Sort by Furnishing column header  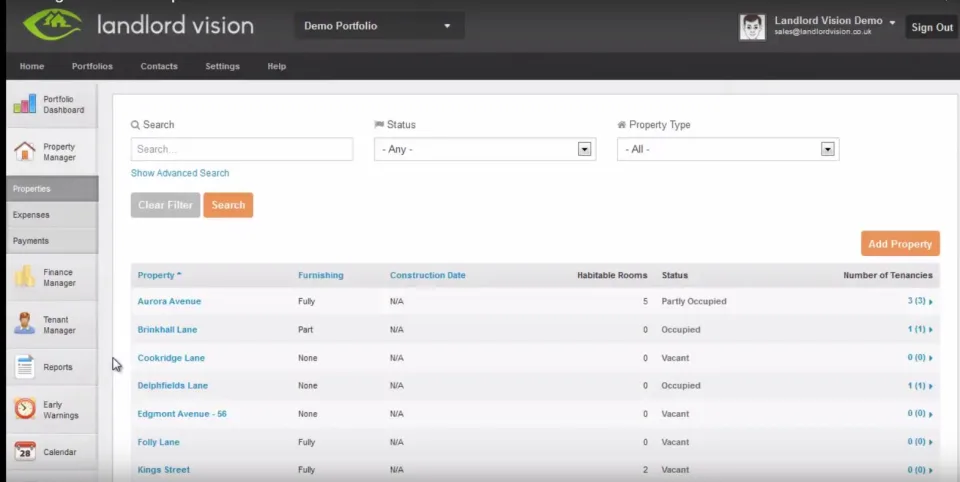321,276
